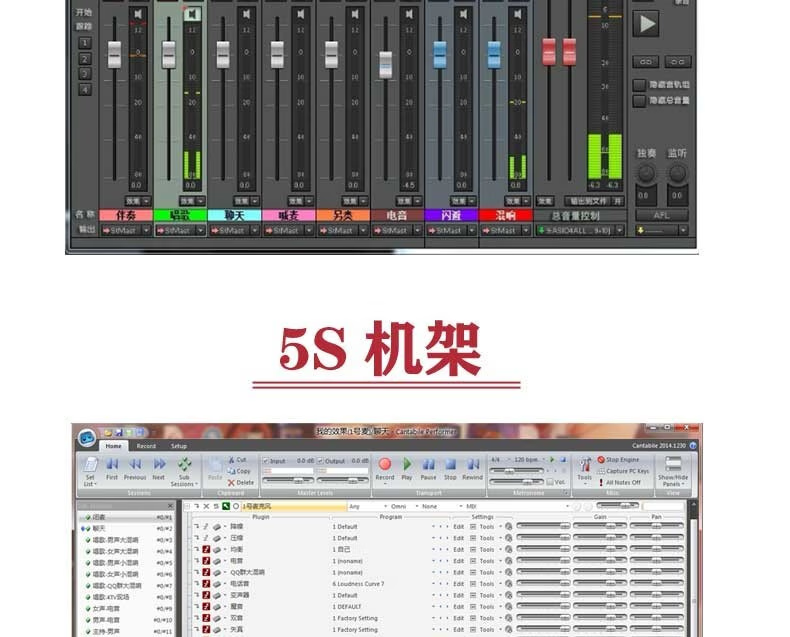The width and height of the screenshot is (790, 637).
Task: Switch to the Record ribbon tab
Action: (x=146, y=446)
